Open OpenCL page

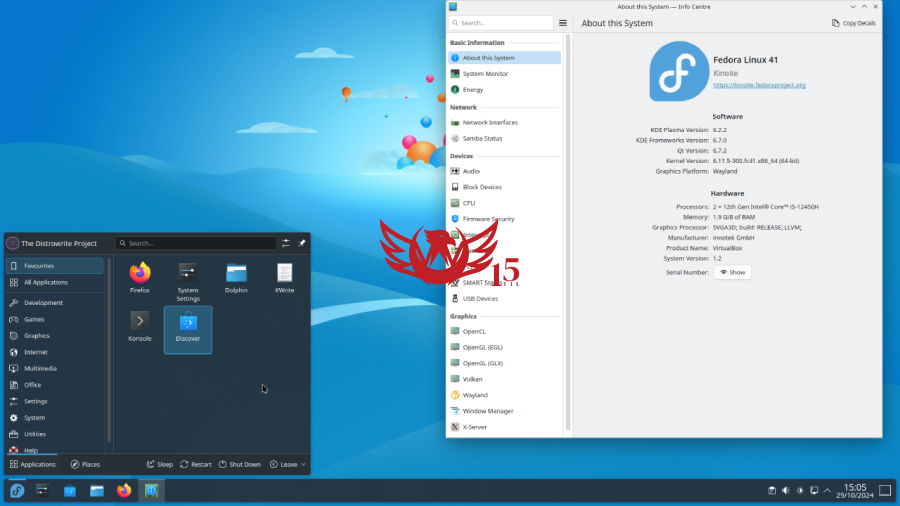coord(505,331)
